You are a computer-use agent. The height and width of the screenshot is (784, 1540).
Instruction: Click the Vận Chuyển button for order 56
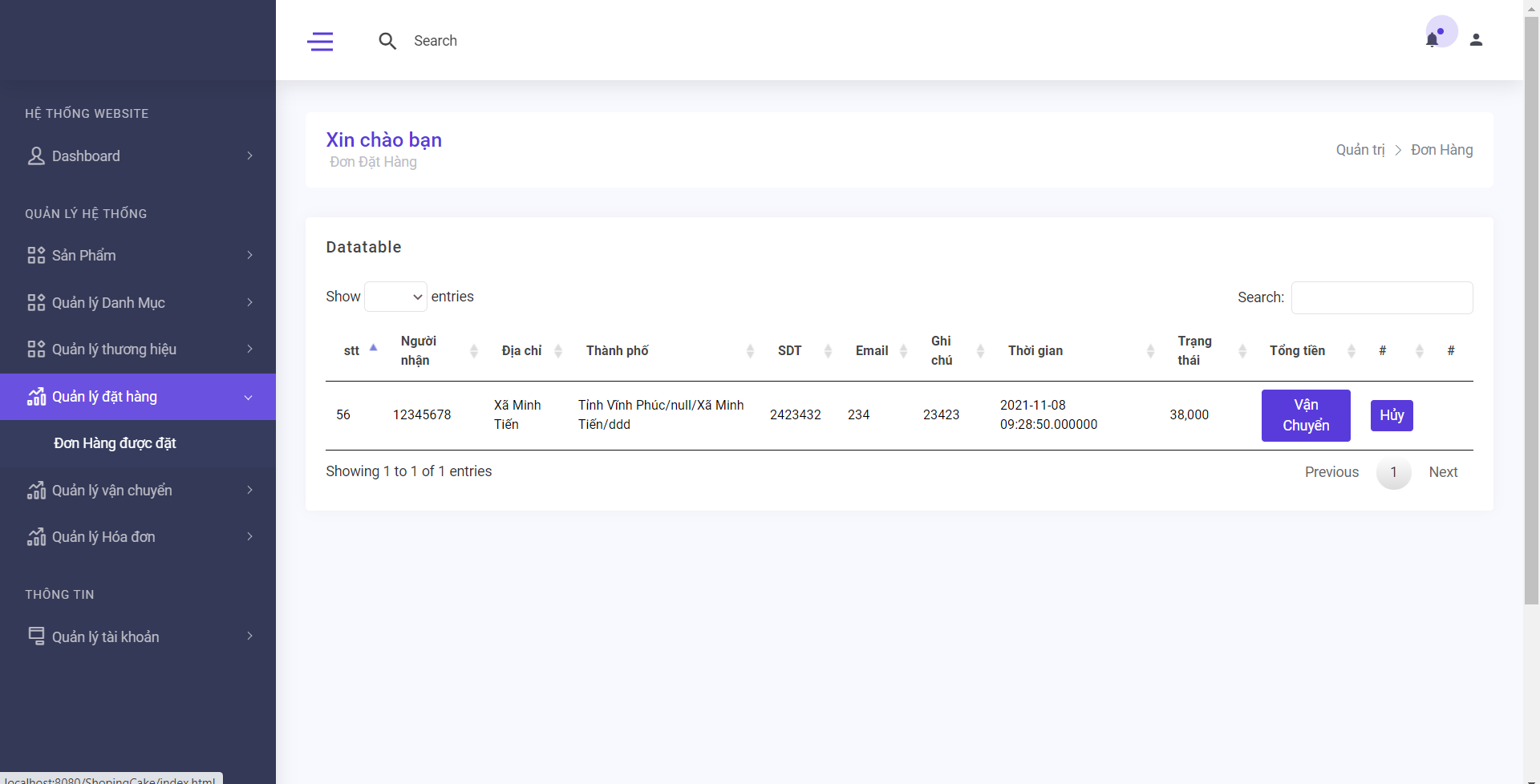pos(1306,415)
